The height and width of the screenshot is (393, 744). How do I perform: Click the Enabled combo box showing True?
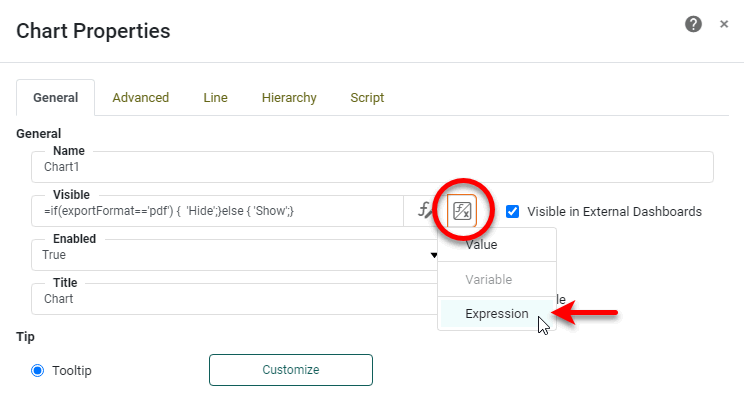click(234, 255)
